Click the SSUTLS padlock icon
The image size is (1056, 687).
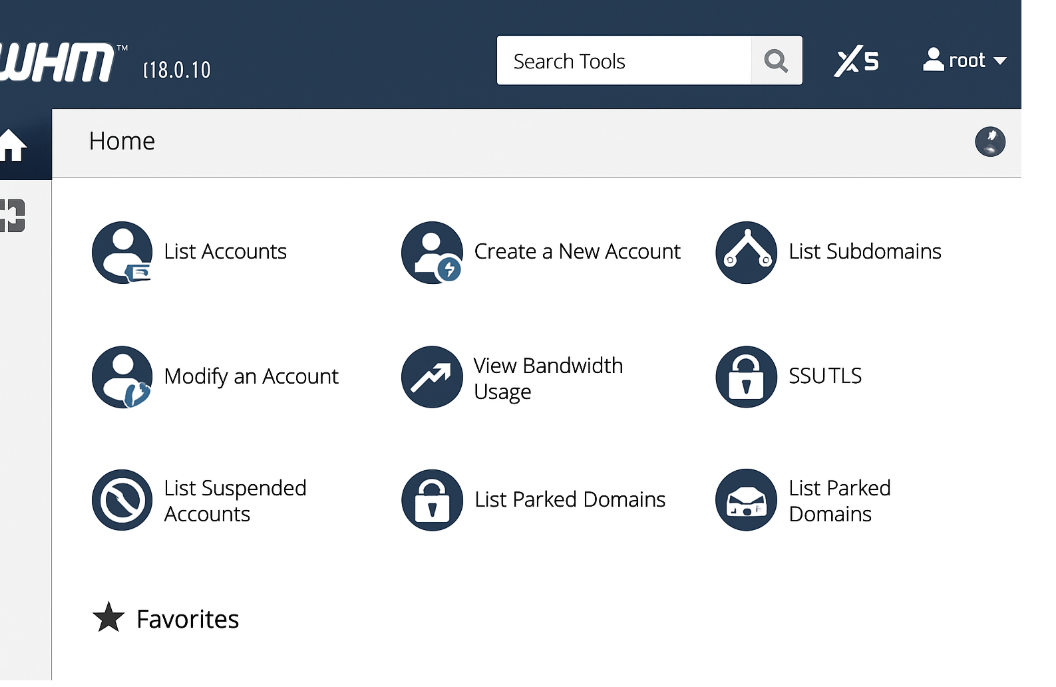point(746,377)
